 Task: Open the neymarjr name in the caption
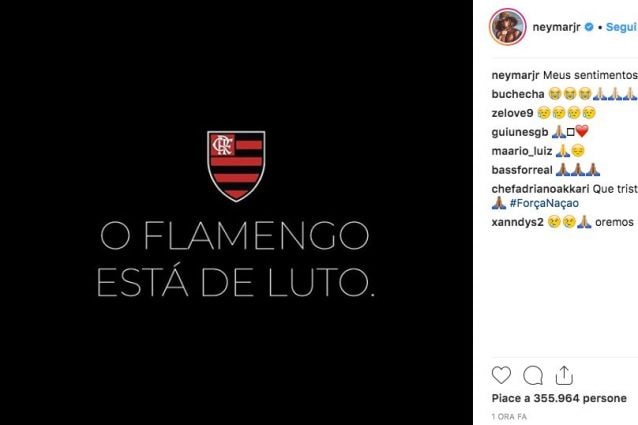(x=515, y=75)
